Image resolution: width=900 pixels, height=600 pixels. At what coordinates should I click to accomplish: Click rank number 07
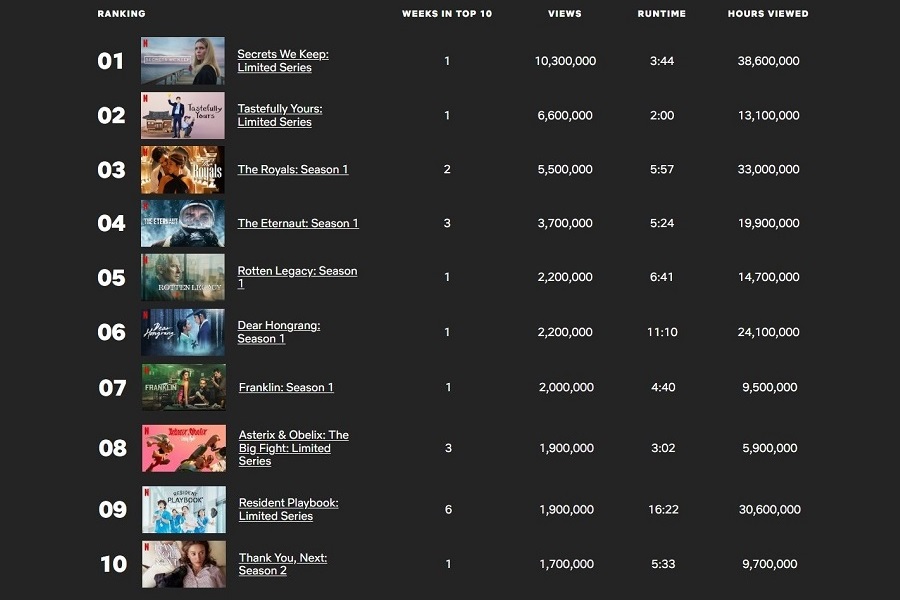[112, 388]
